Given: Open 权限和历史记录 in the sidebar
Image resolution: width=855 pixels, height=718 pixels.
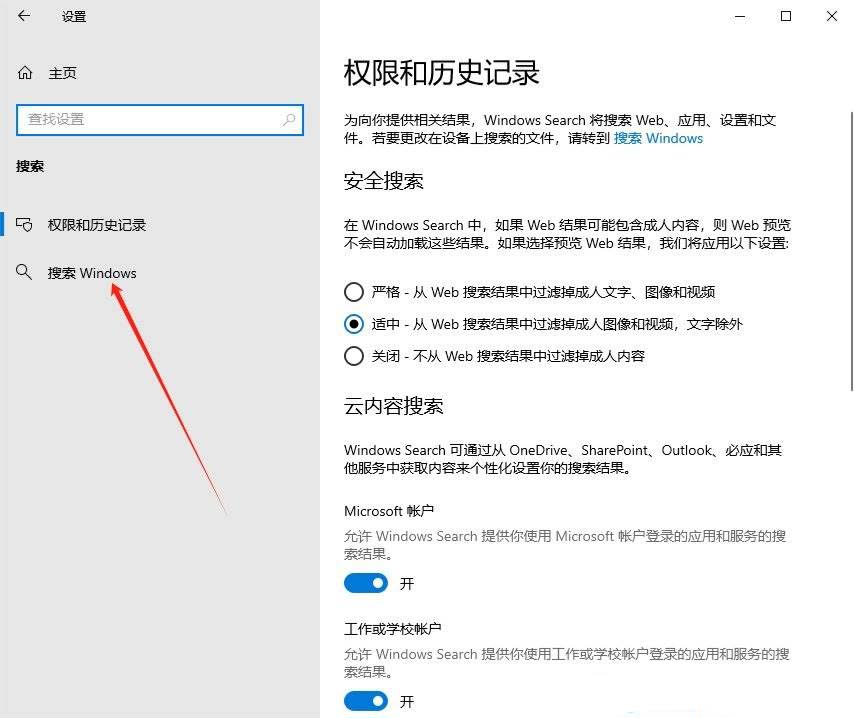Looking at the screenshot, I should 97,225.
